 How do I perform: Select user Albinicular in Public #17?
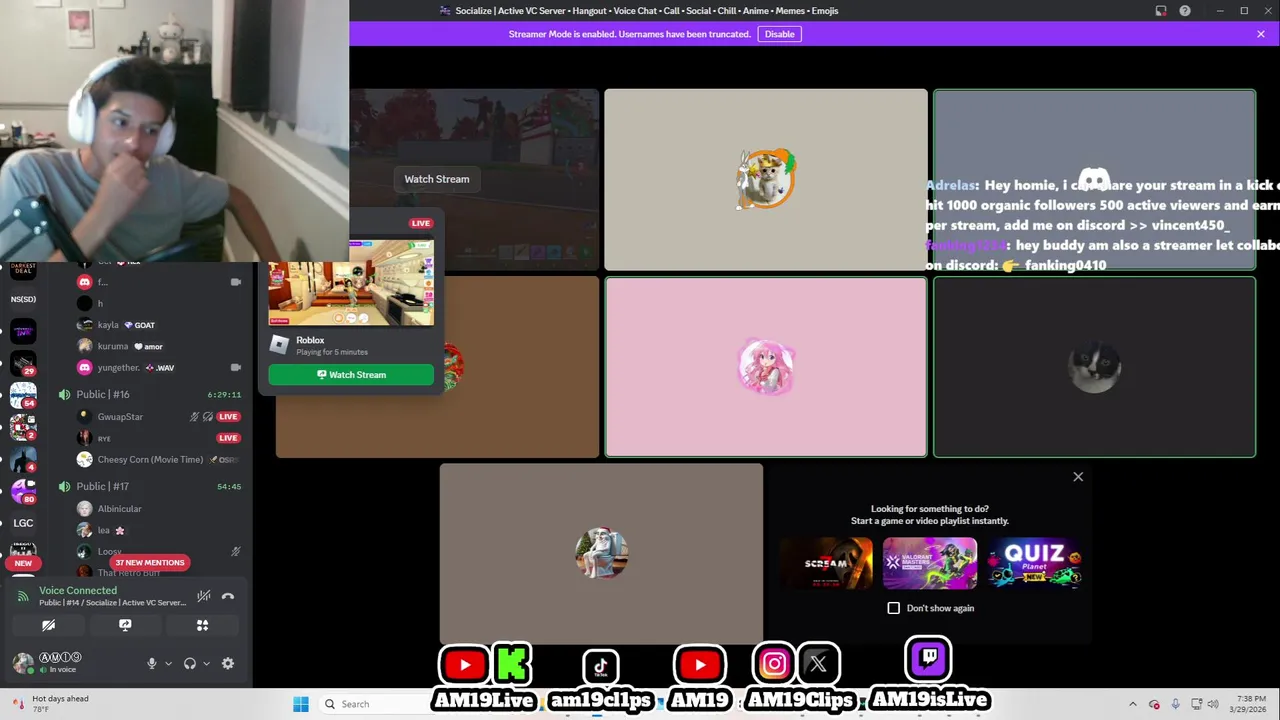tap(119, 509)
